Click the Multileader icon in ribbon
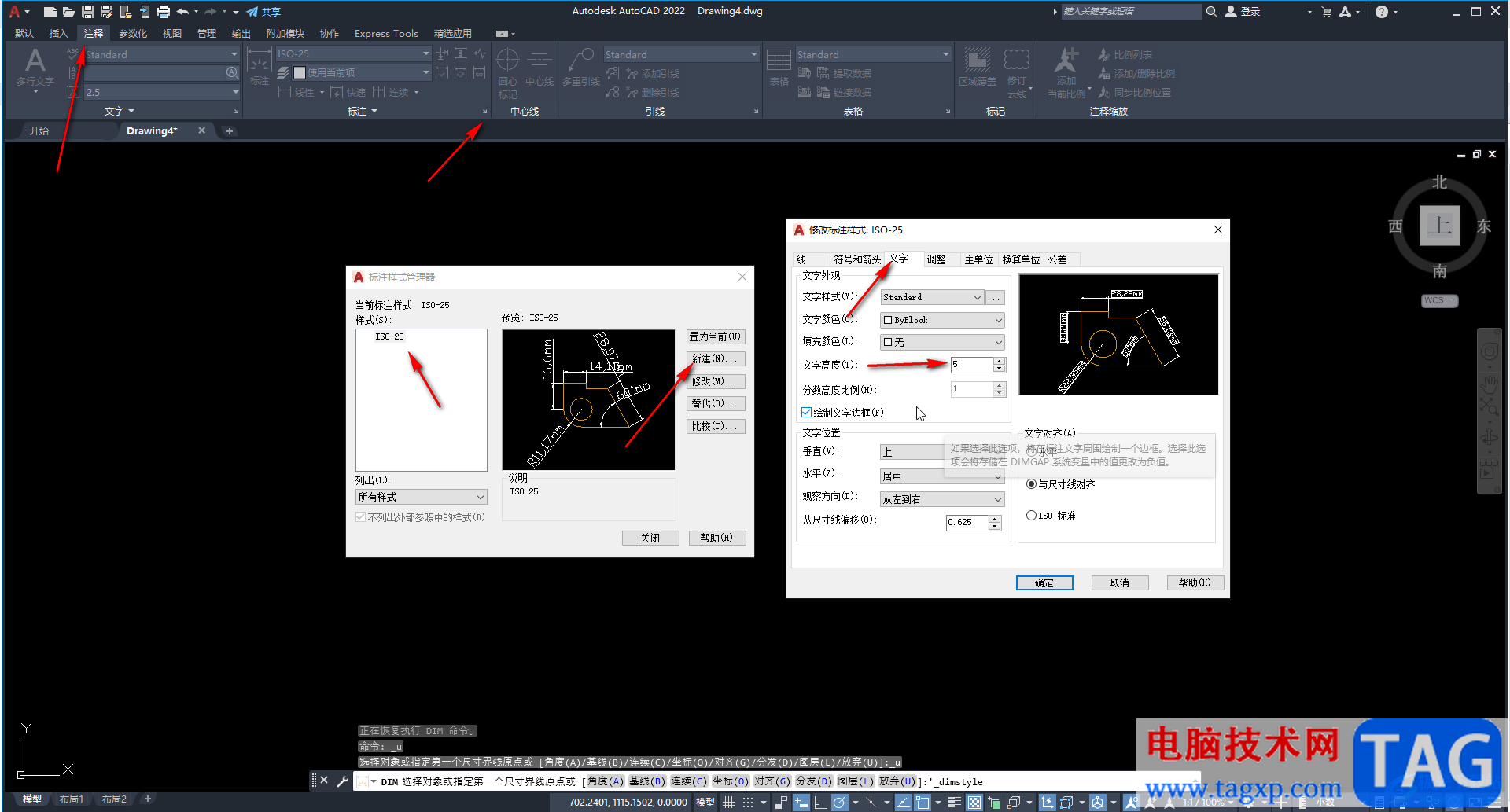This screenshot has width=1510, height=812. tap(581, 61)
